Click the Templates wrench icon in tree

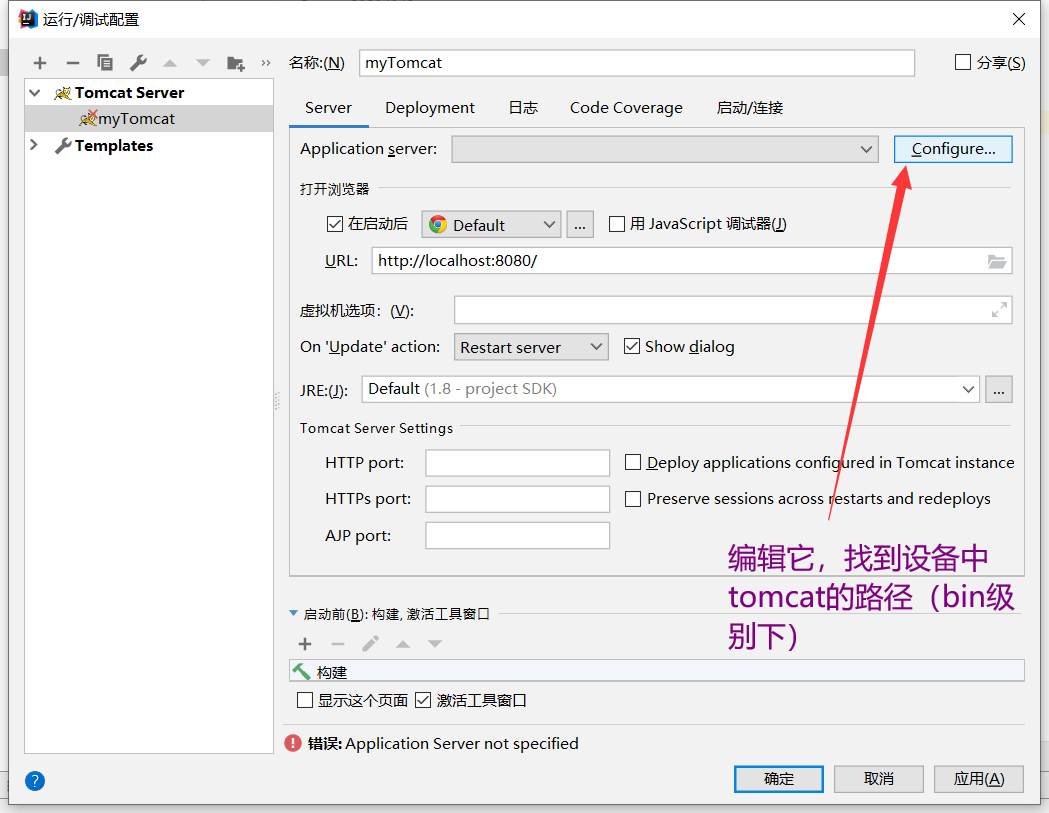tap(63, 145)
